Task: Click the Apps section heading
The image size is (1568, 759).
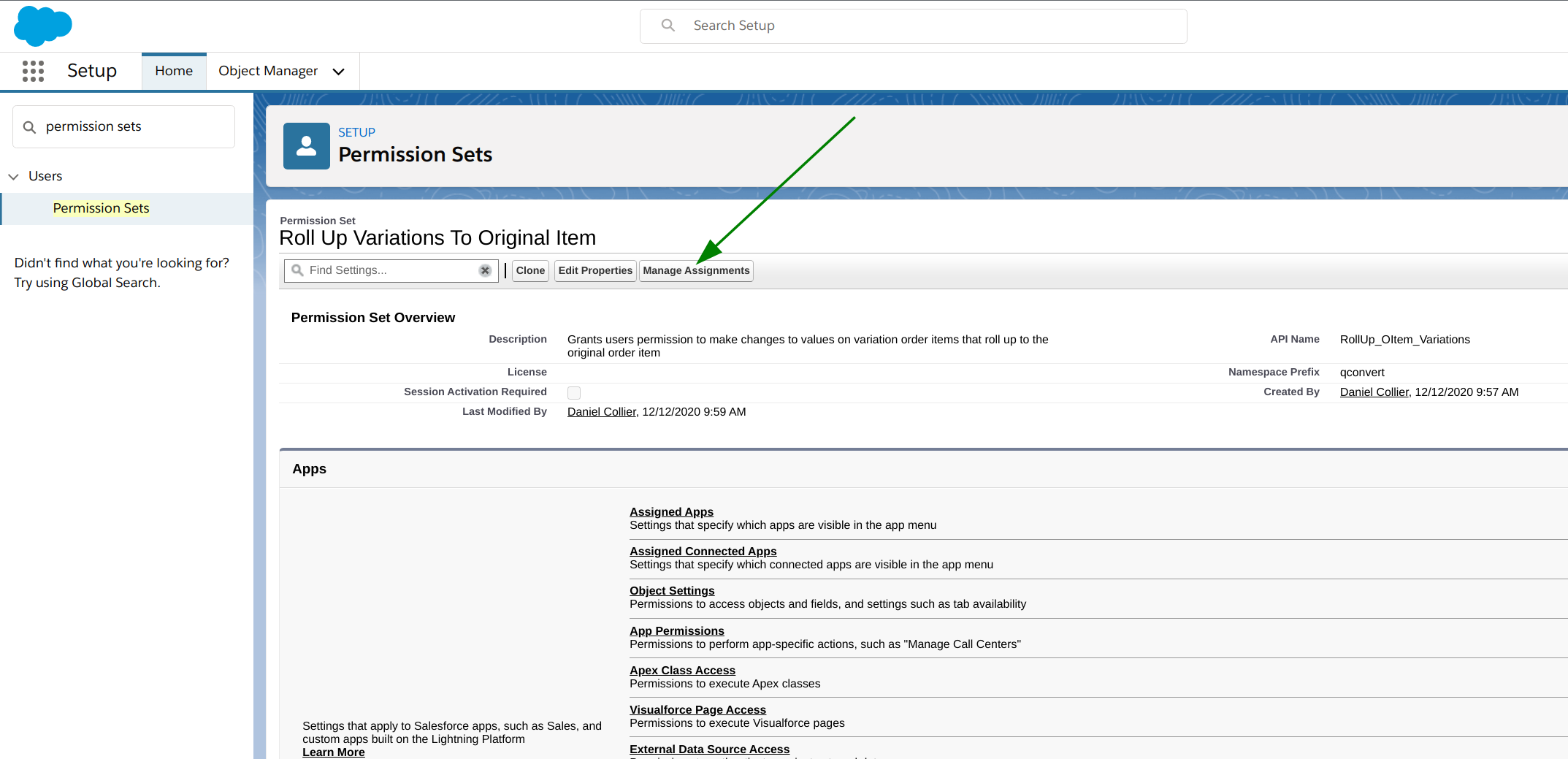Action: pyautogui.click(x=309, y=469)
